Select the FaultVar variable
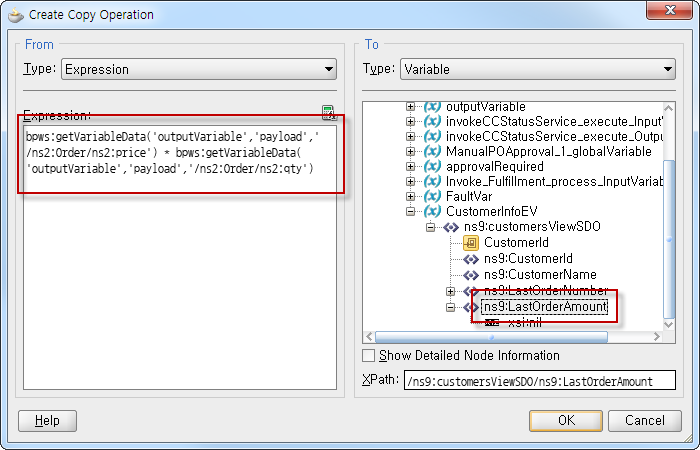Viewport: 700px width, 450px height. click(x=469, y=196)
